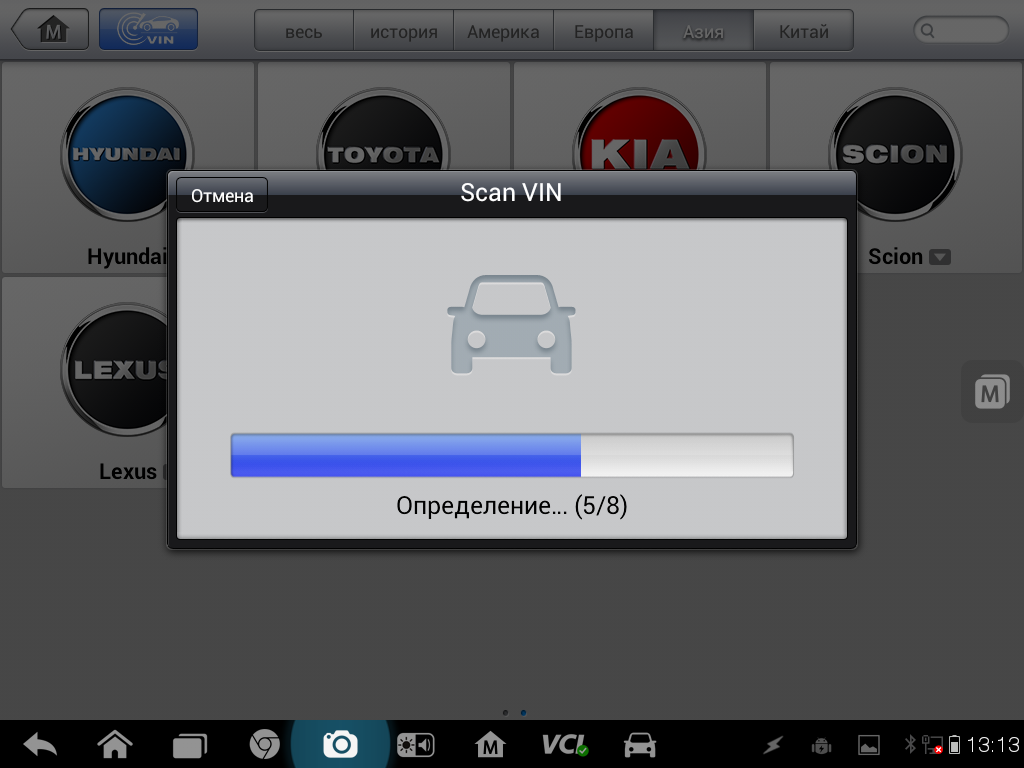This screenshot has height=768, width=1024.
Task: Go to Android home screen
Action: point(115,744)
